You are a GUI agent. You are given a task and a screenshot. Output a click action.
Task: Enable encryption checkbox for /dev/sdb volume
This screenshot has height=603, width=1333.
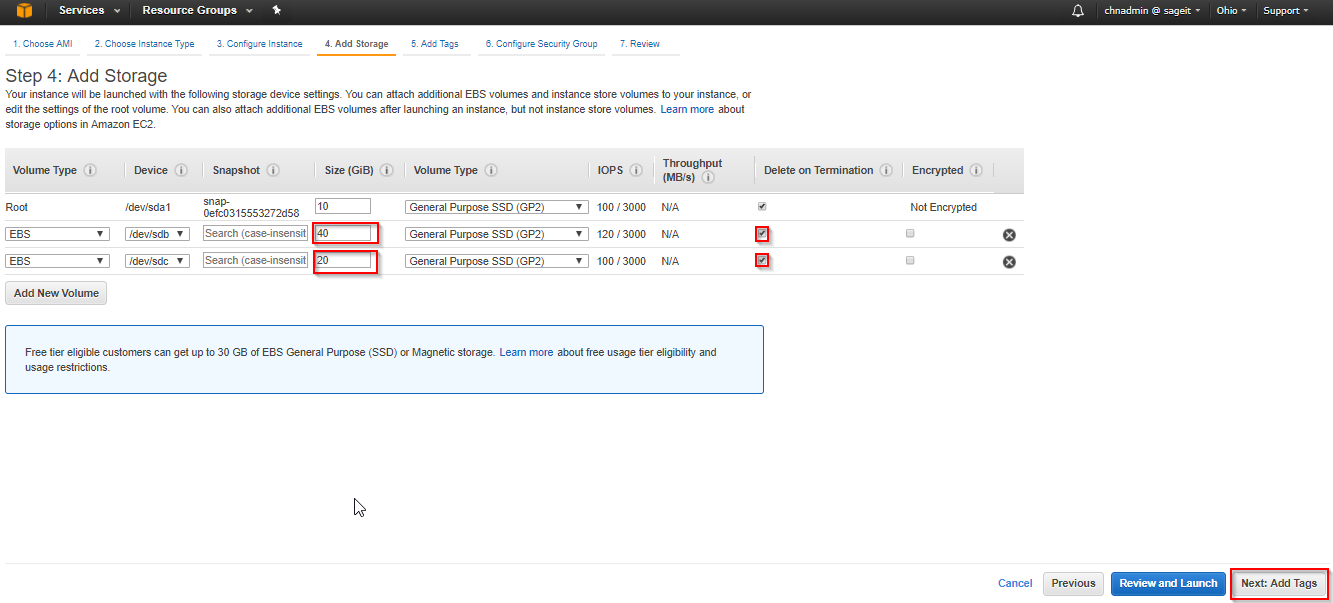(909, 233)
